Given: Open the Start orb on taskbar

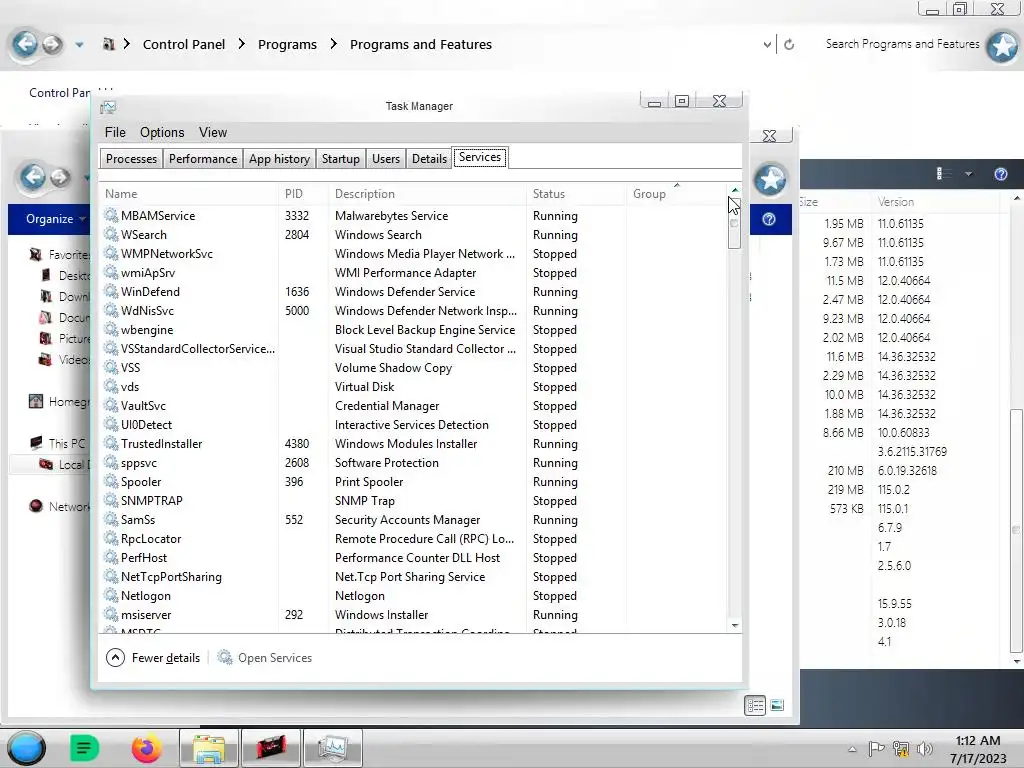Looking at the screenshot, I should [27, 748].
